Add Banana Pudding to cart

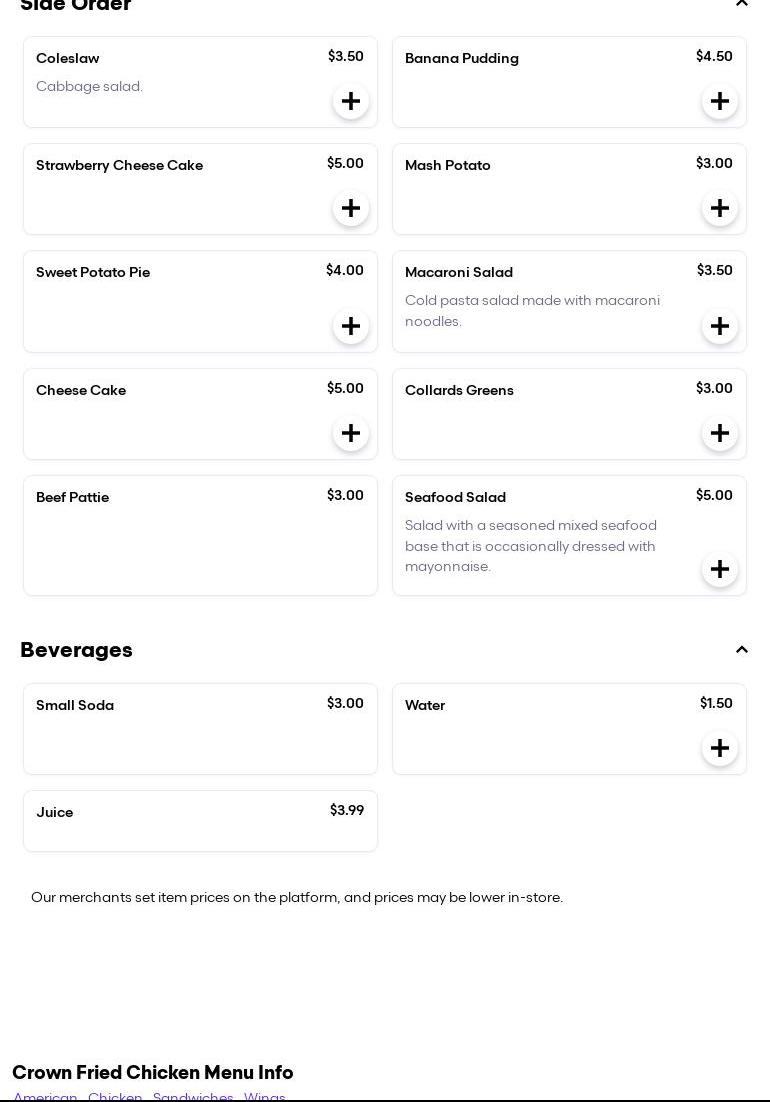720,101
